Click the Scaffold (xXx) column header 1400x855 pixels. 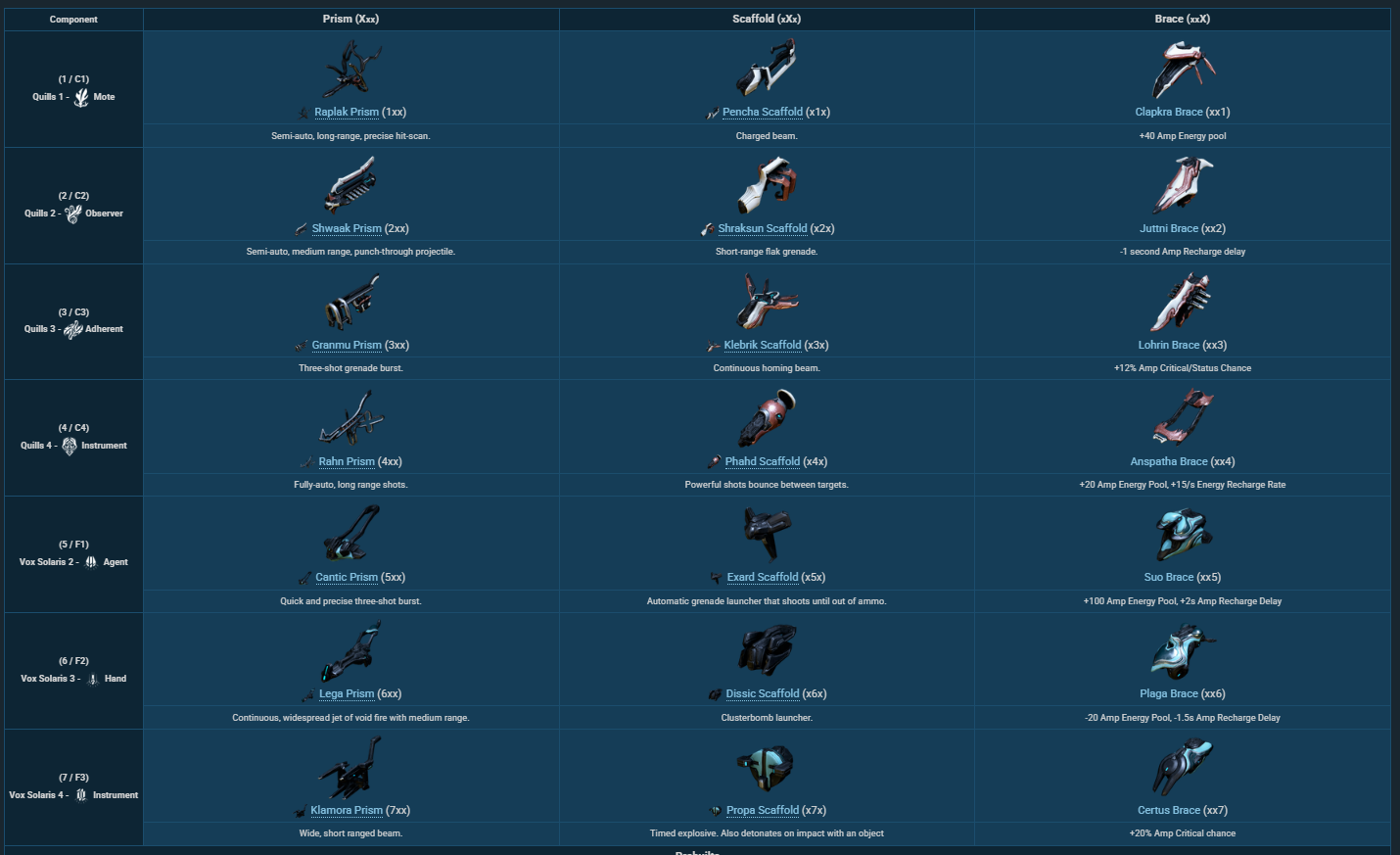pos(767,19)
